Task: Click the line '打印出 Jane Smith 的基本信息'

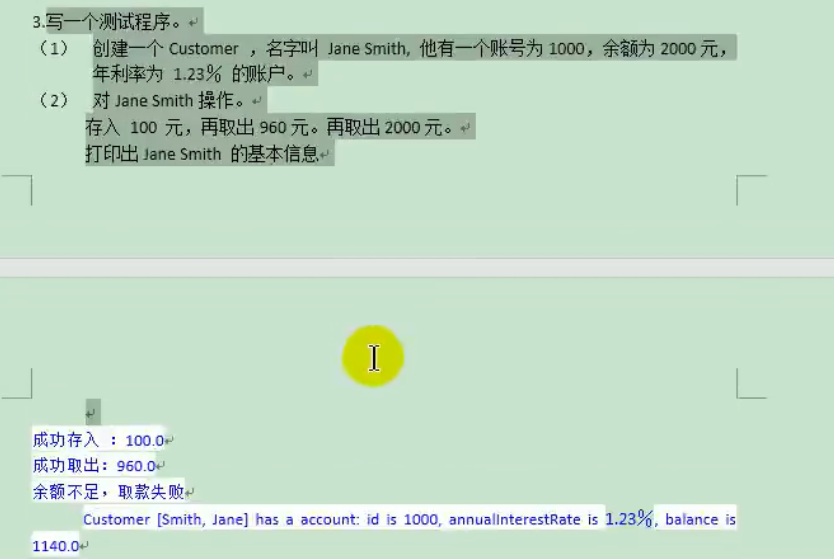Action: [x=202, y=154]
